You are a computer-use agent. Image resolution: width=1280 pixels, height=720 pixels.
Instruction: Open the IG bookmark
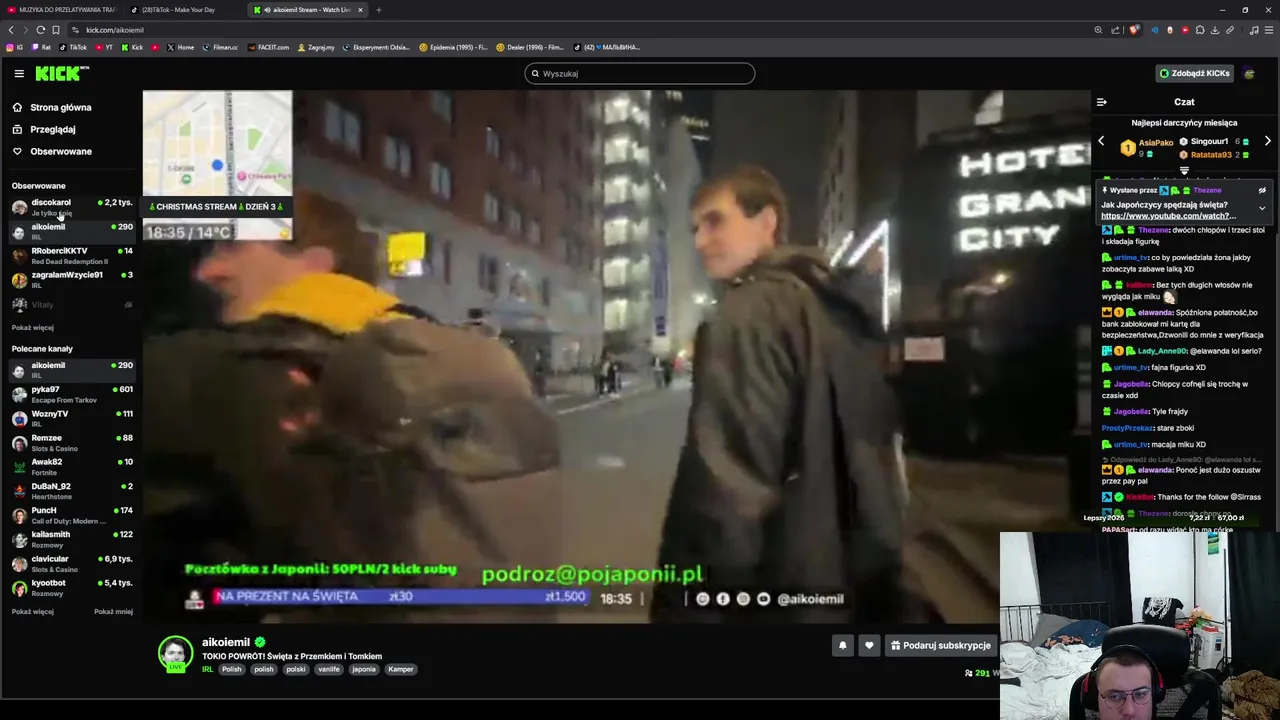(15, 47)
